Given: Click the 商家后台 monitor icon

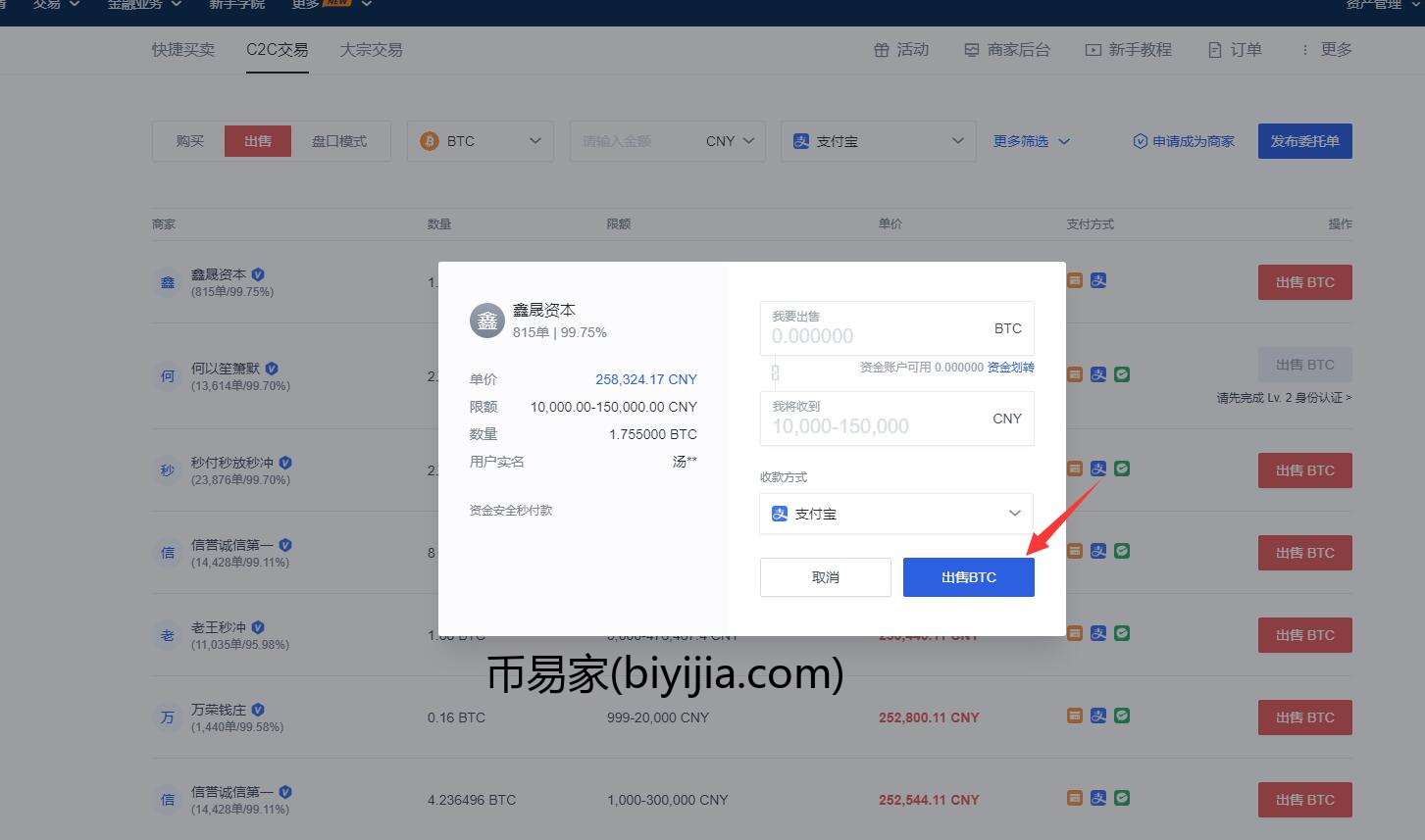Looking at the screenshot, I should pyautogui.click(x=972, y=50).
